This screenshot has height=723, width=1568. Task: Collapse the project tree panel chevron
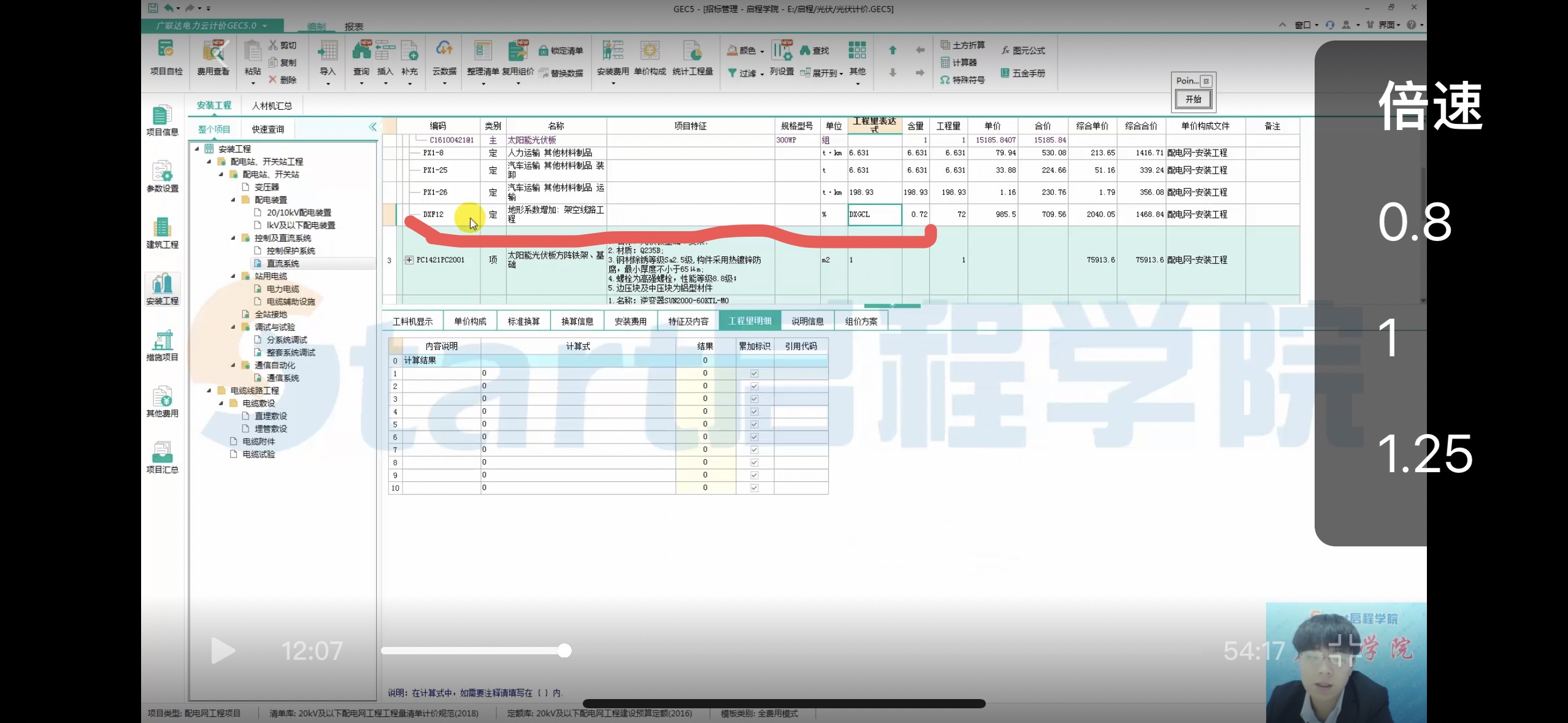pyautogui.click(x=372, y=127)
